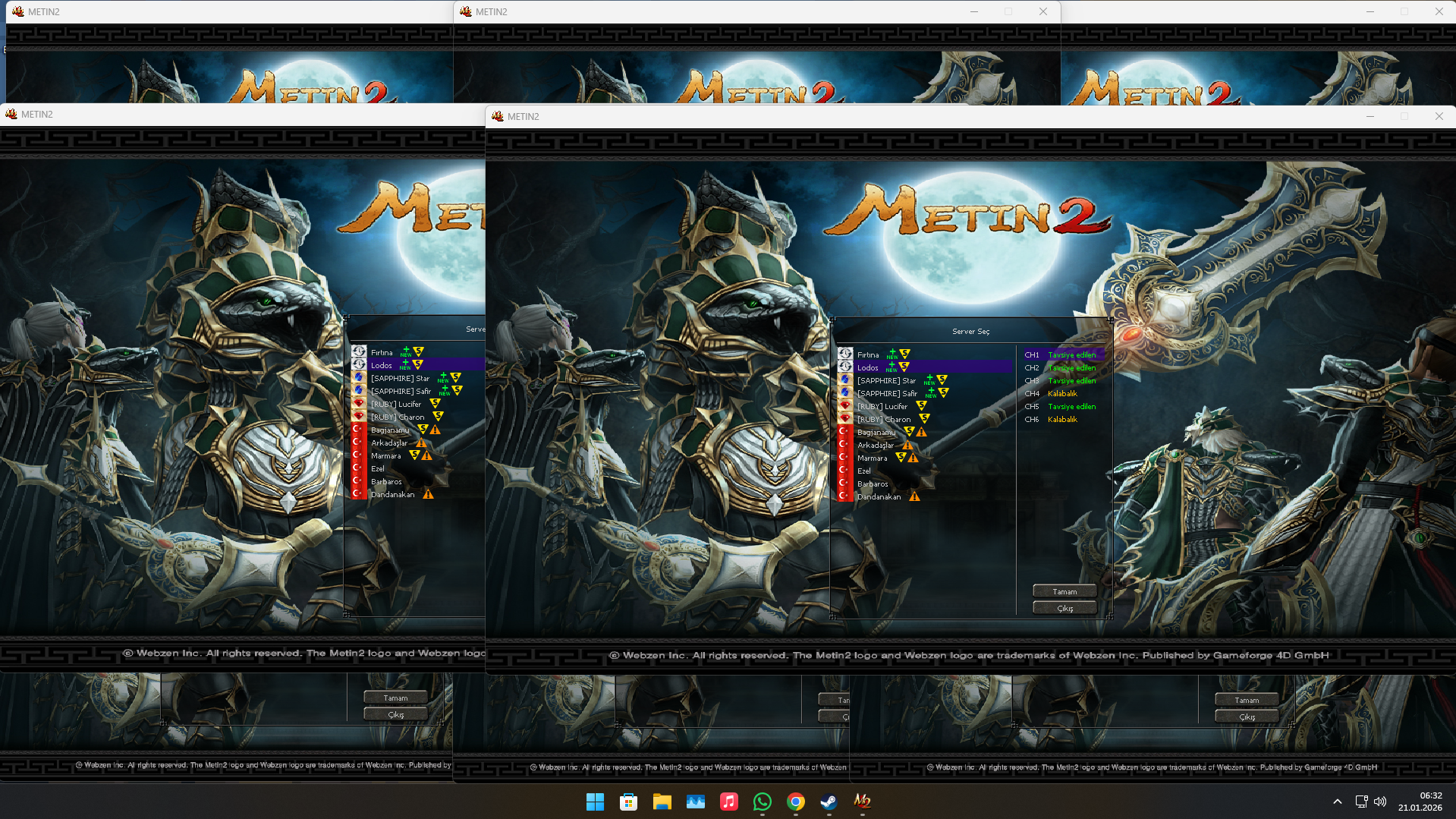This screenshot has height=819, width=1456.
Task: Select the Barbaros server name in the left window
Action: point(386,481)
